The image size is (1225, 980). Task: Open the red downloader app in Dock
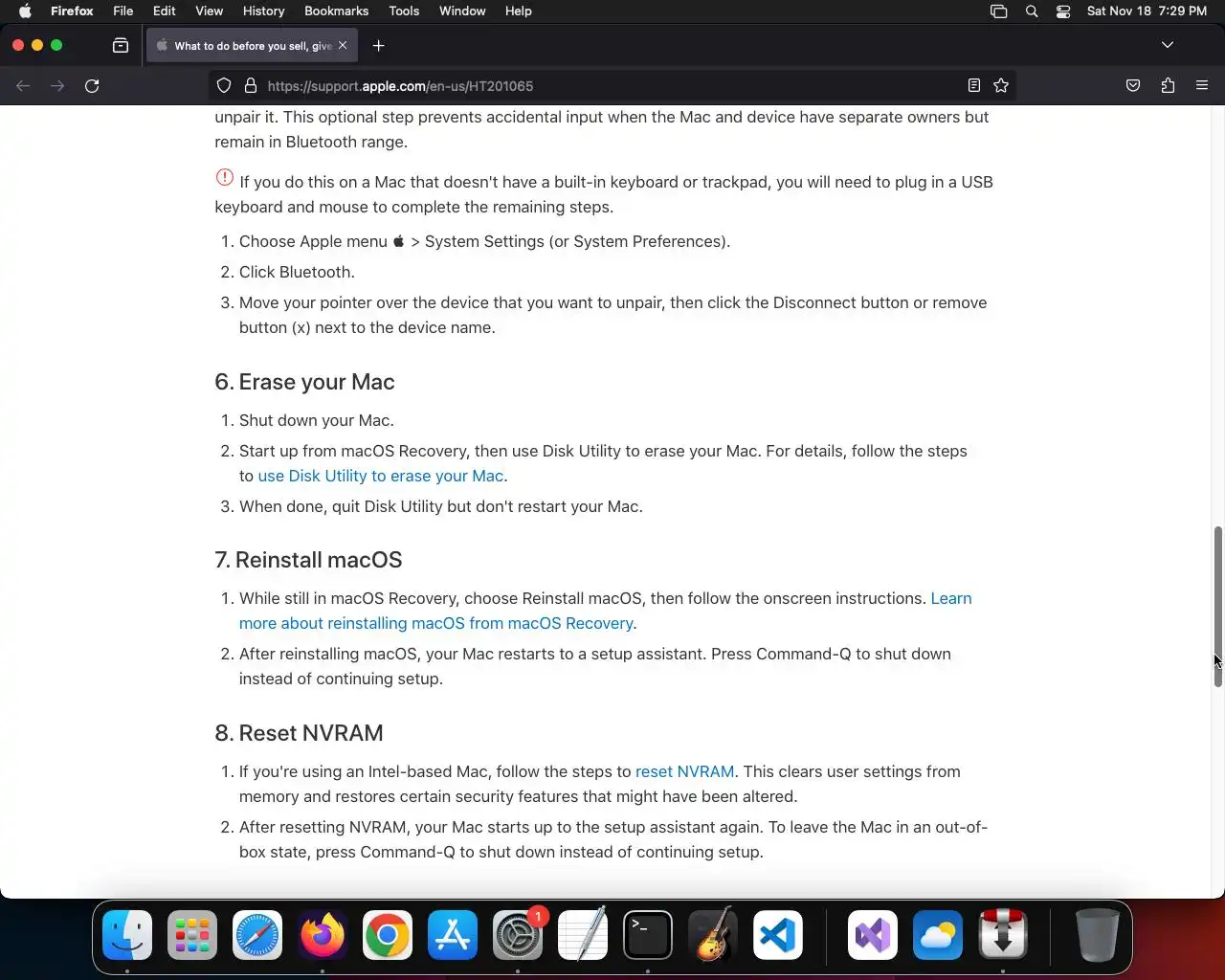[1003, 935]
